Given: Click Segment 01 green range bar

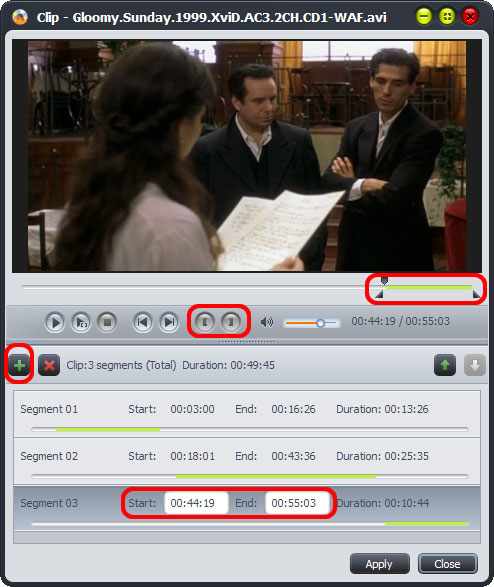Looking at the screenshot, I should click(108, 429).
